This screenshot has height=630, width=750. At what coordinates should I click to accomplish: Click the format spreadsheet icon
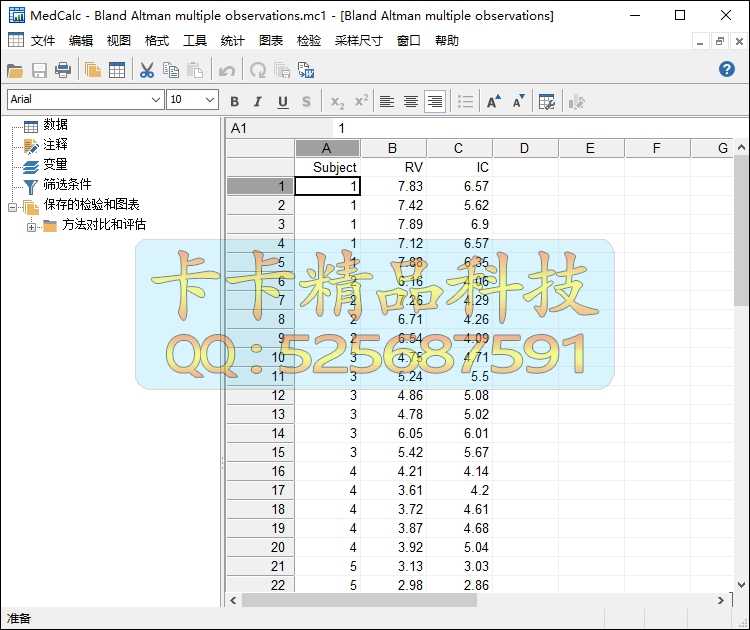[547, 102]
